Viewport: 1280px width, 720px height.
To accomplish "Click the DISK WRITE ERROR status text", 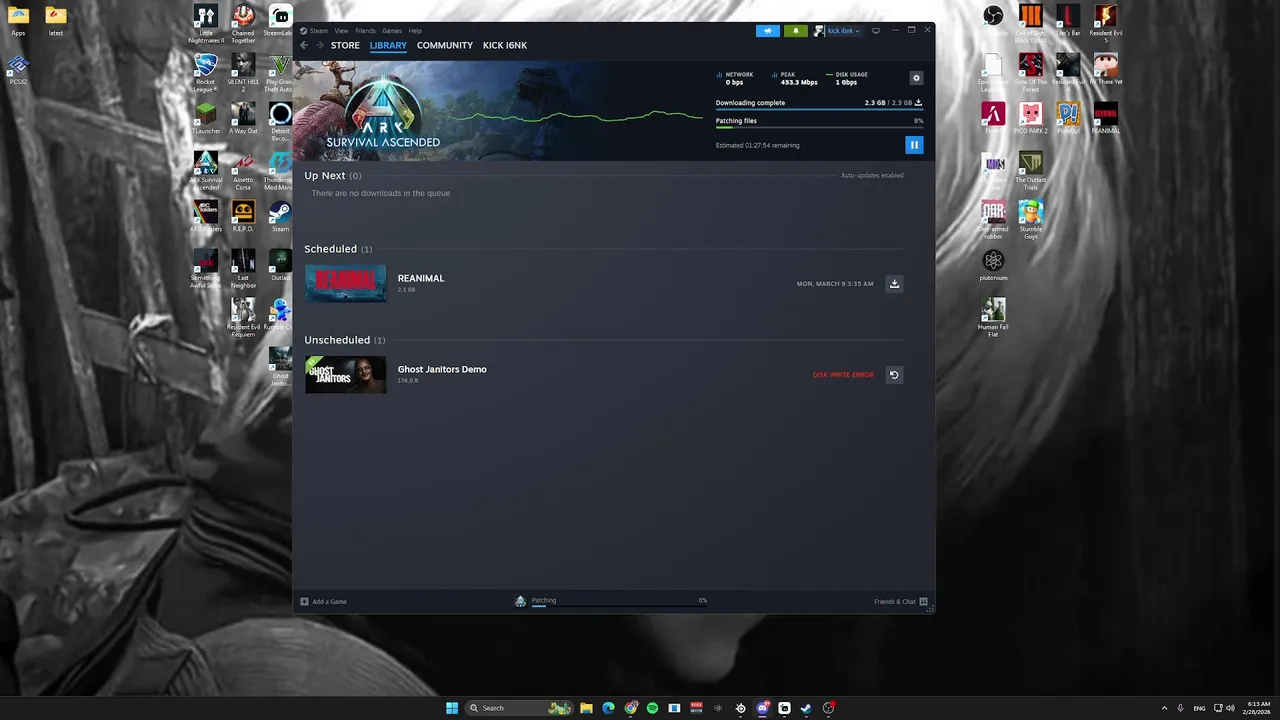I will pos(843,375).
